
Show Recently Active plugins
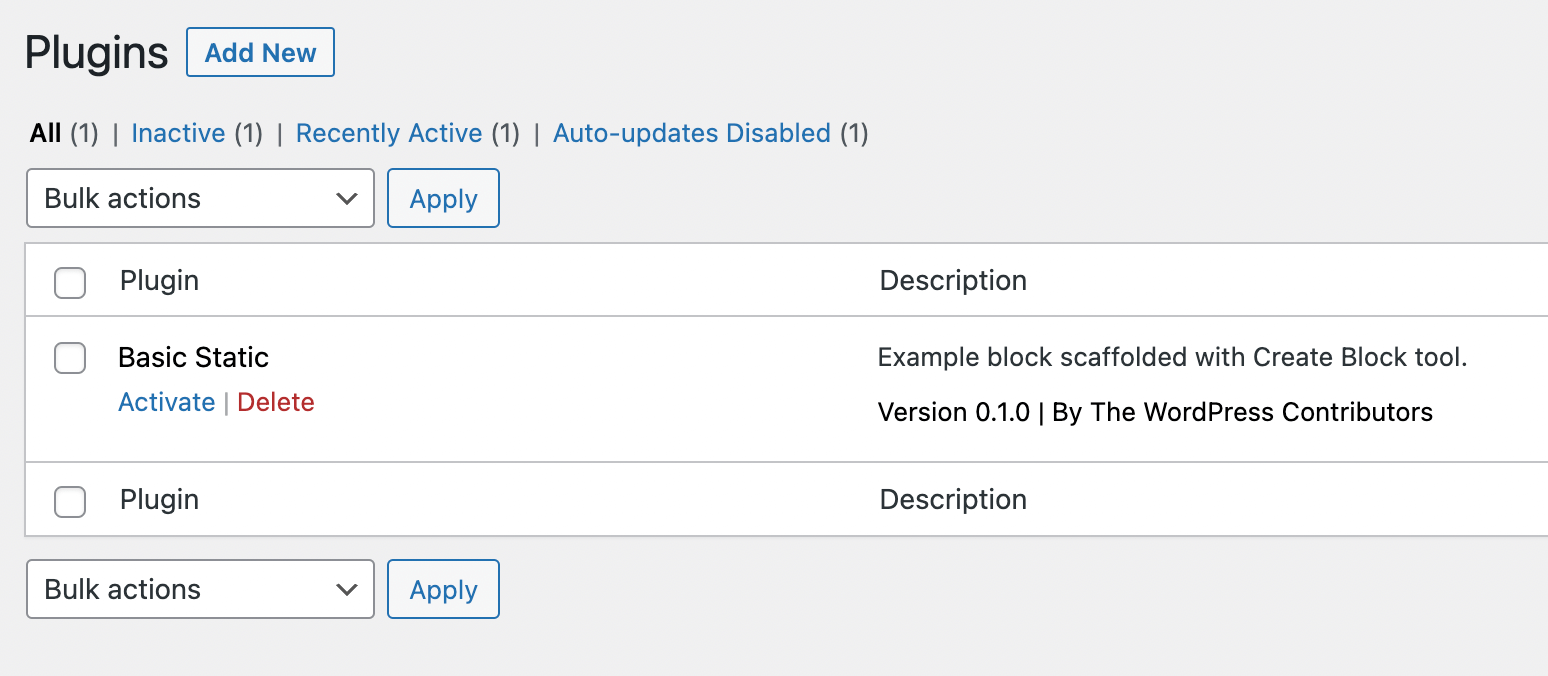coord(389,133)
